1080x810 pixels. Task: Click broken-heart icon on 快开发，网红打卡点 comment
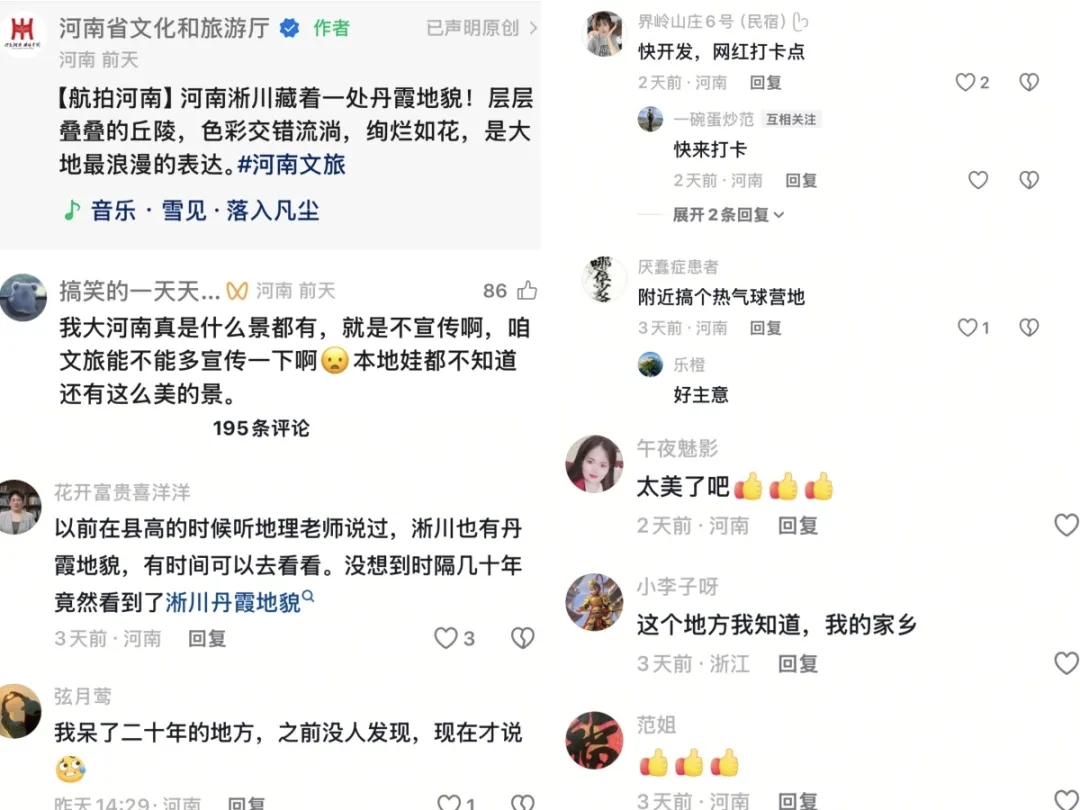pyautogui.click(x=1029, y=82)
